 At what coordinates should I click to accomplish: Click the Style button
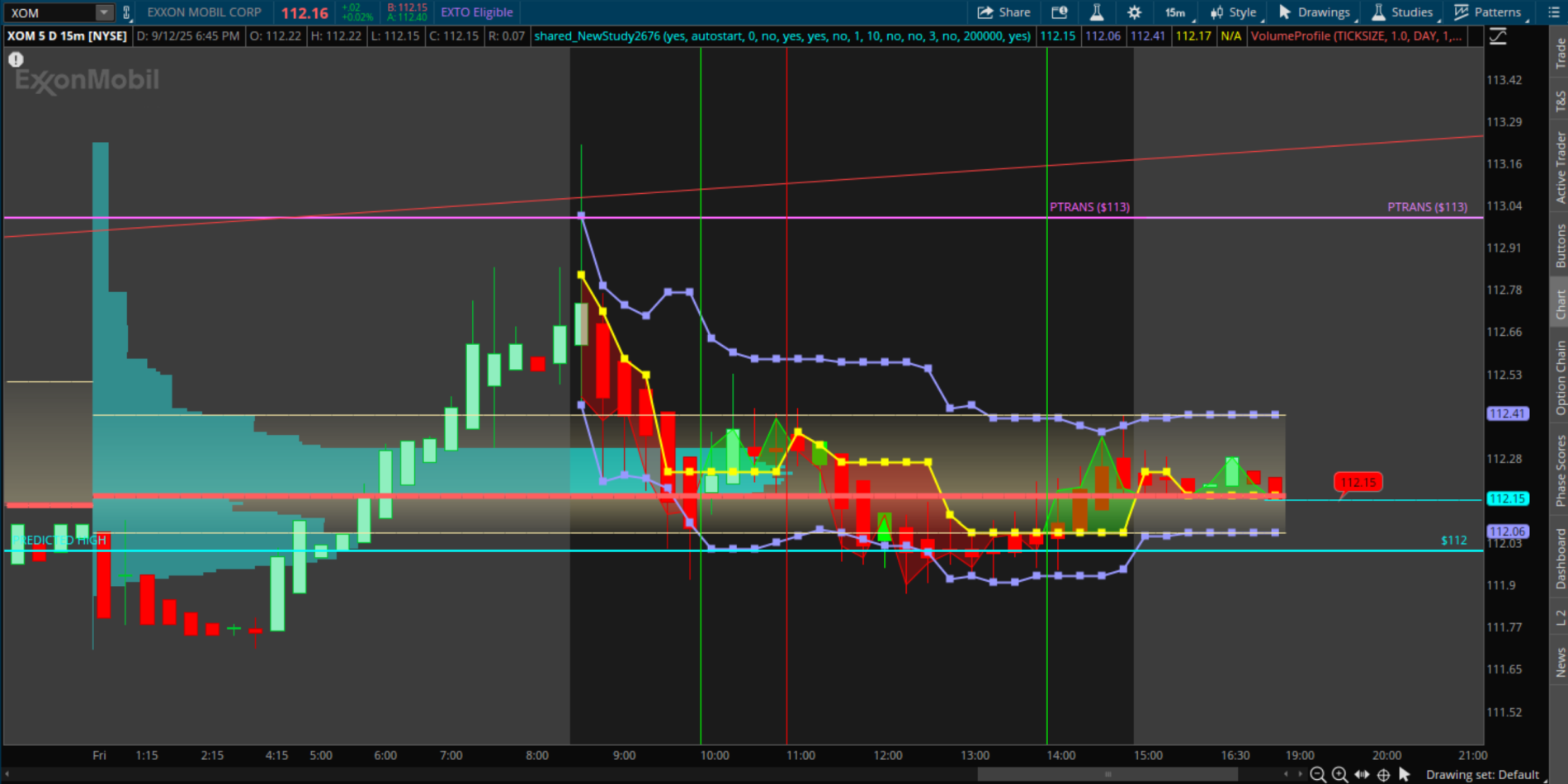point(1233,12)
